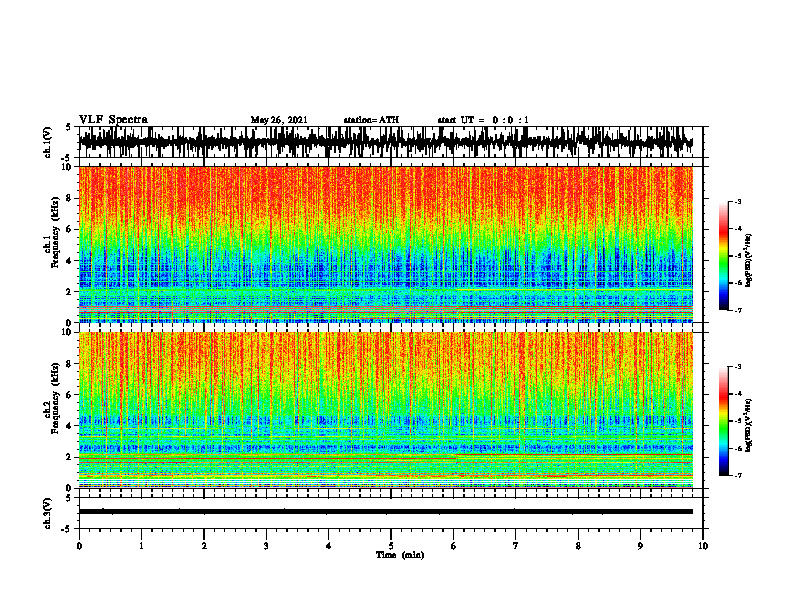
Task: Click tick label "6" on the Time axis
Action: (x=454, y=546)
